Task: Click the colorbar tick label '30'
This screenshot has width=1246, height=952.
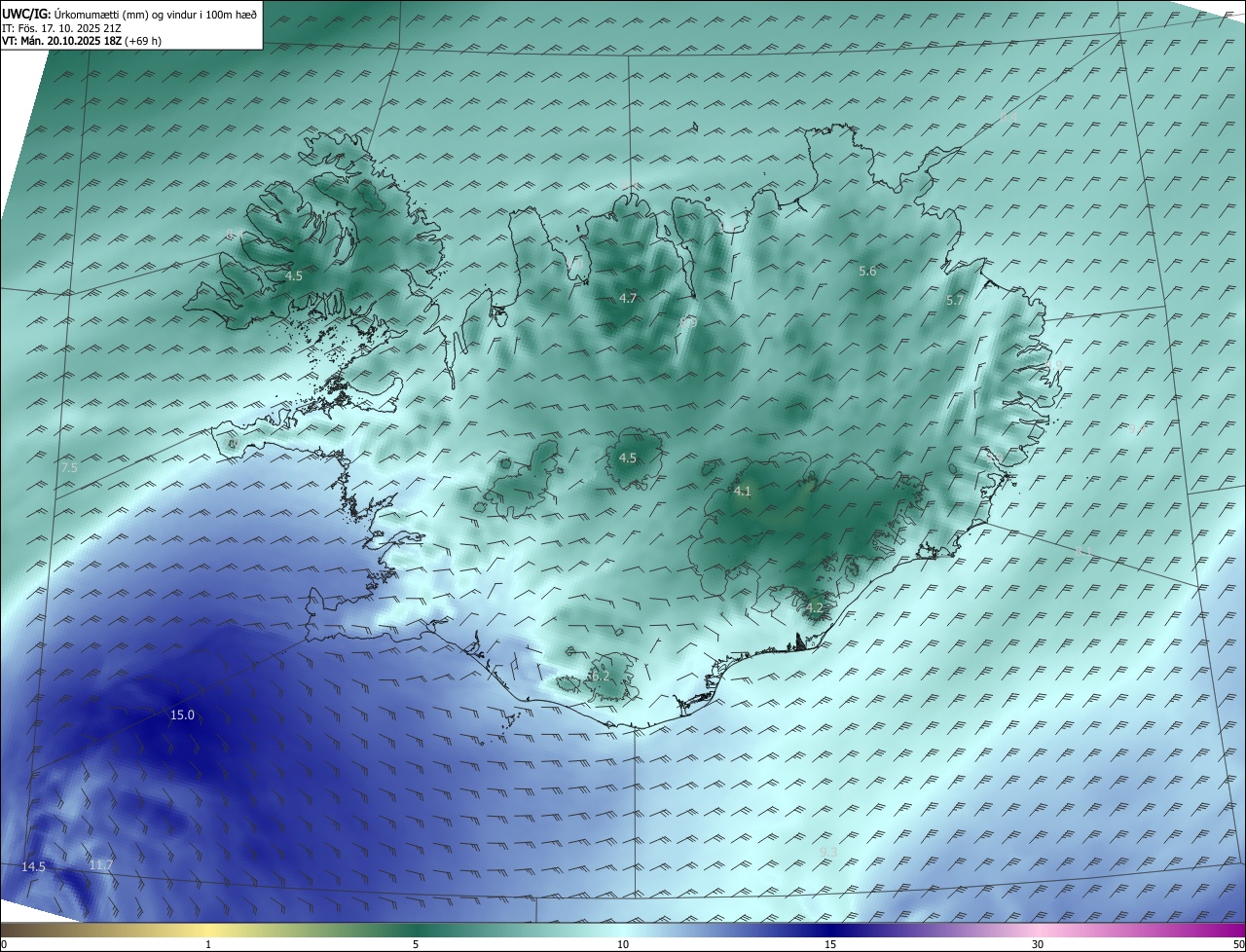Action: pos(1038,944)
